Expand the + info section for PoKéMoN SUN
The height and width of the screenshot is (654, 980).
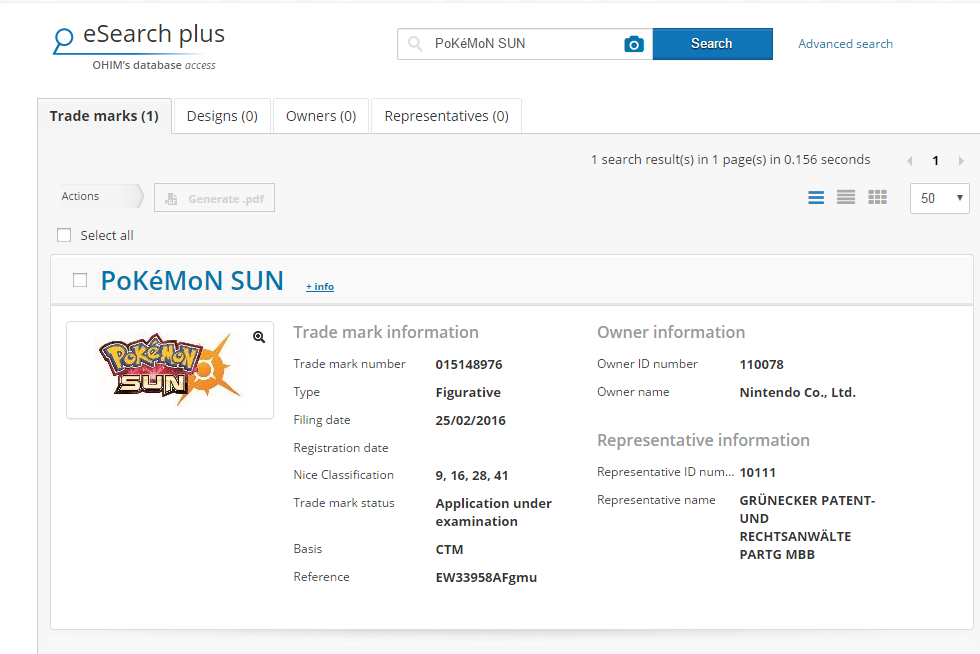pyautogui.click(x=319, y=286)
